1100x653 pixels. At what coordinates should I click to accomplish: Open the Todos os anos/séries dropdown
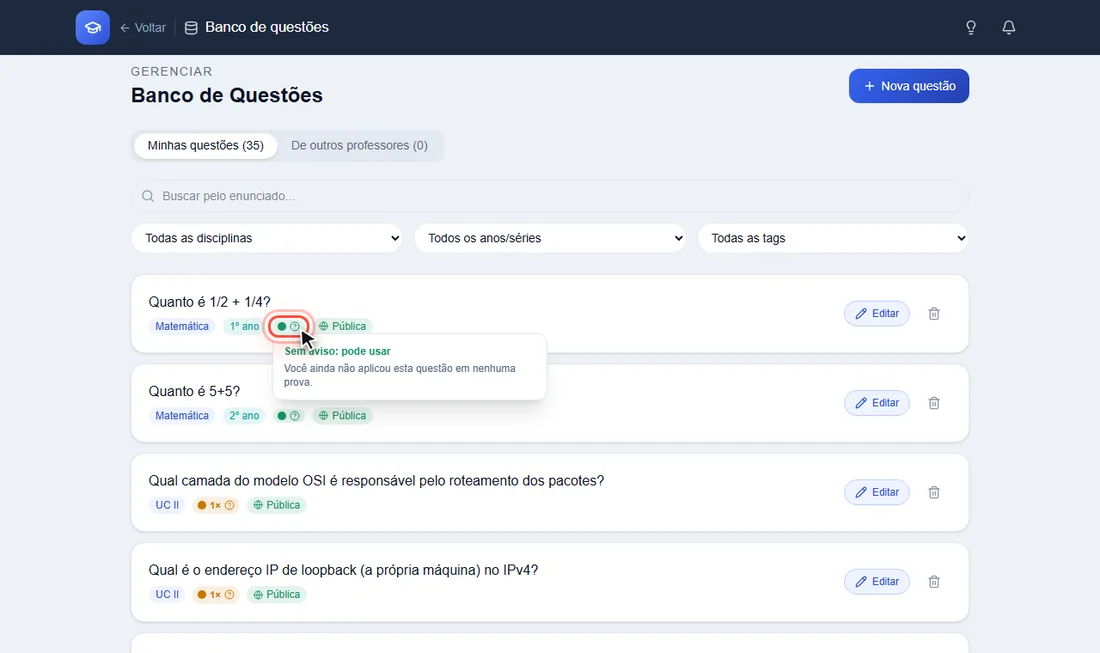pos(550,238)
